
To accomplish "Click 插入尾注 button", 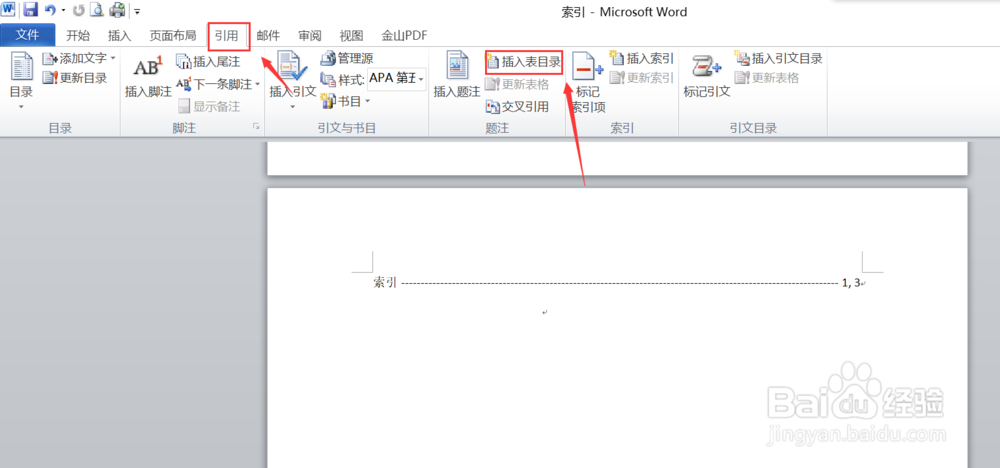I will coord(209,61).
